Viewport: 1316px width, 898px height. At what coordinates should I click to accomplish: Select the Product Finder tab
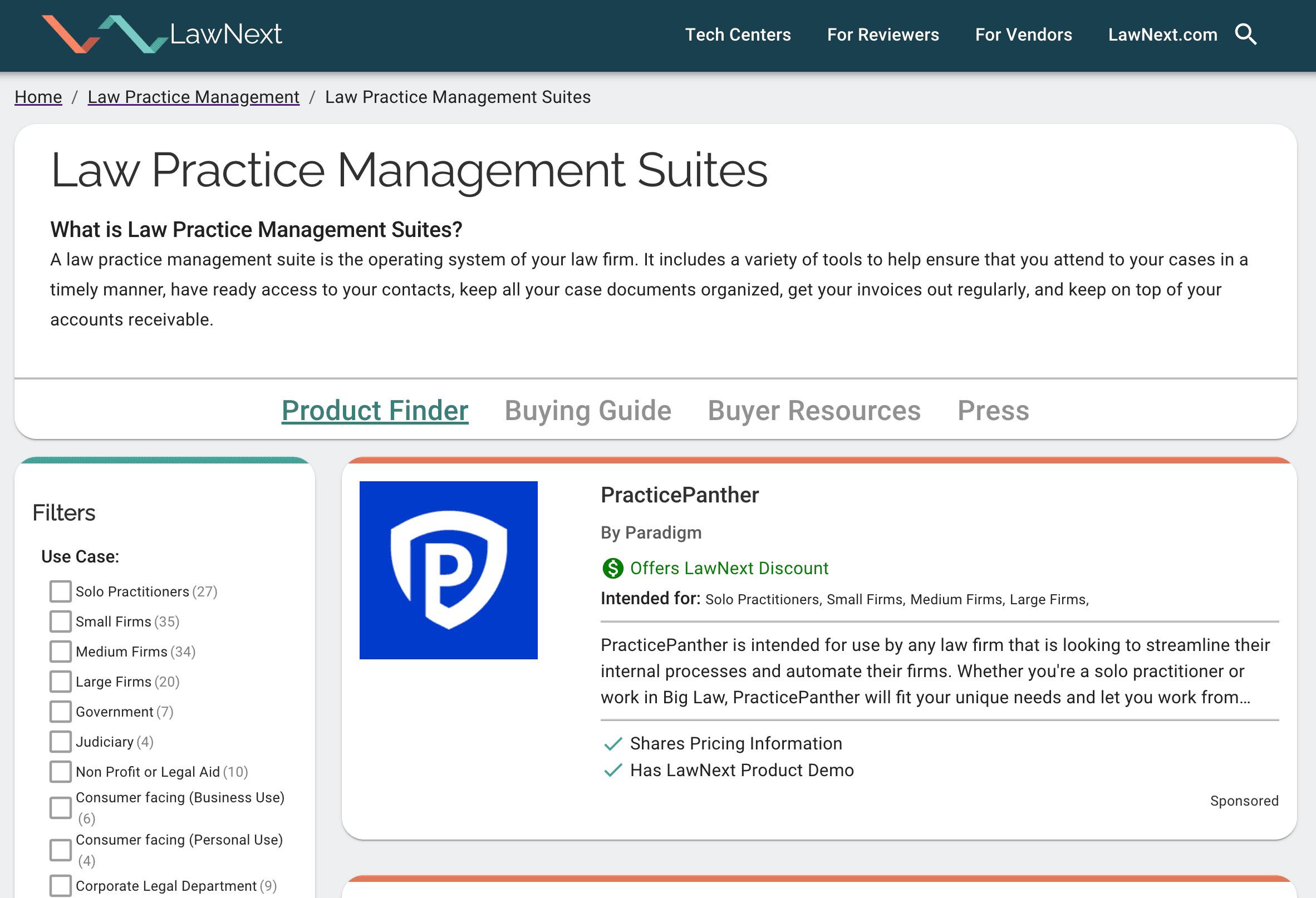coord(375,410)
